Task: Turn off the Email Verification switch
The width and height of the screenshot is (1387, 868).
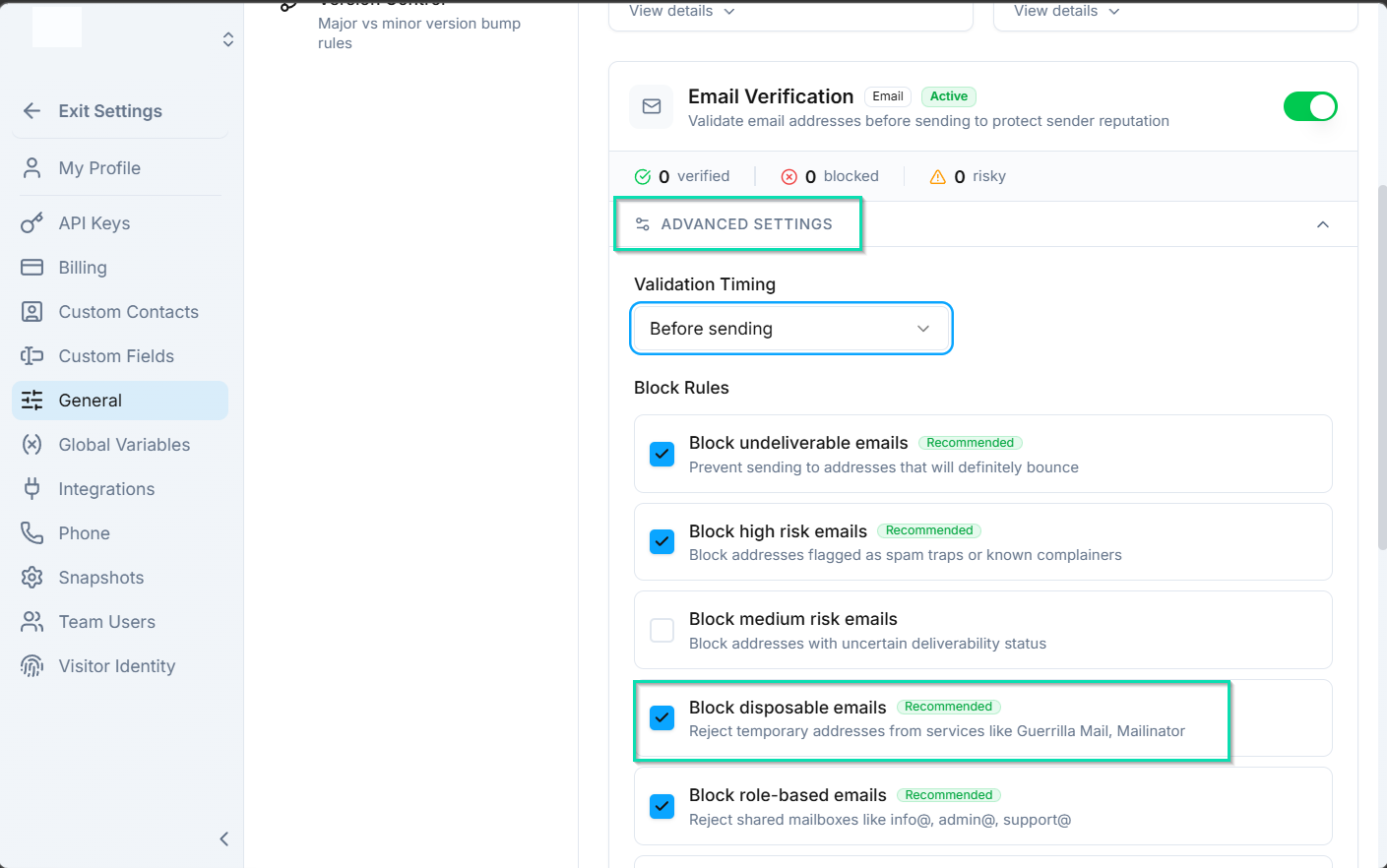Action: tap(1310, 106)
